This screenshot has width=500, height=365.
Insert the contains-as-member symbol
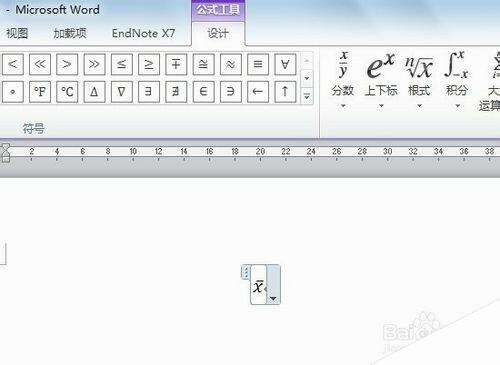231,91
